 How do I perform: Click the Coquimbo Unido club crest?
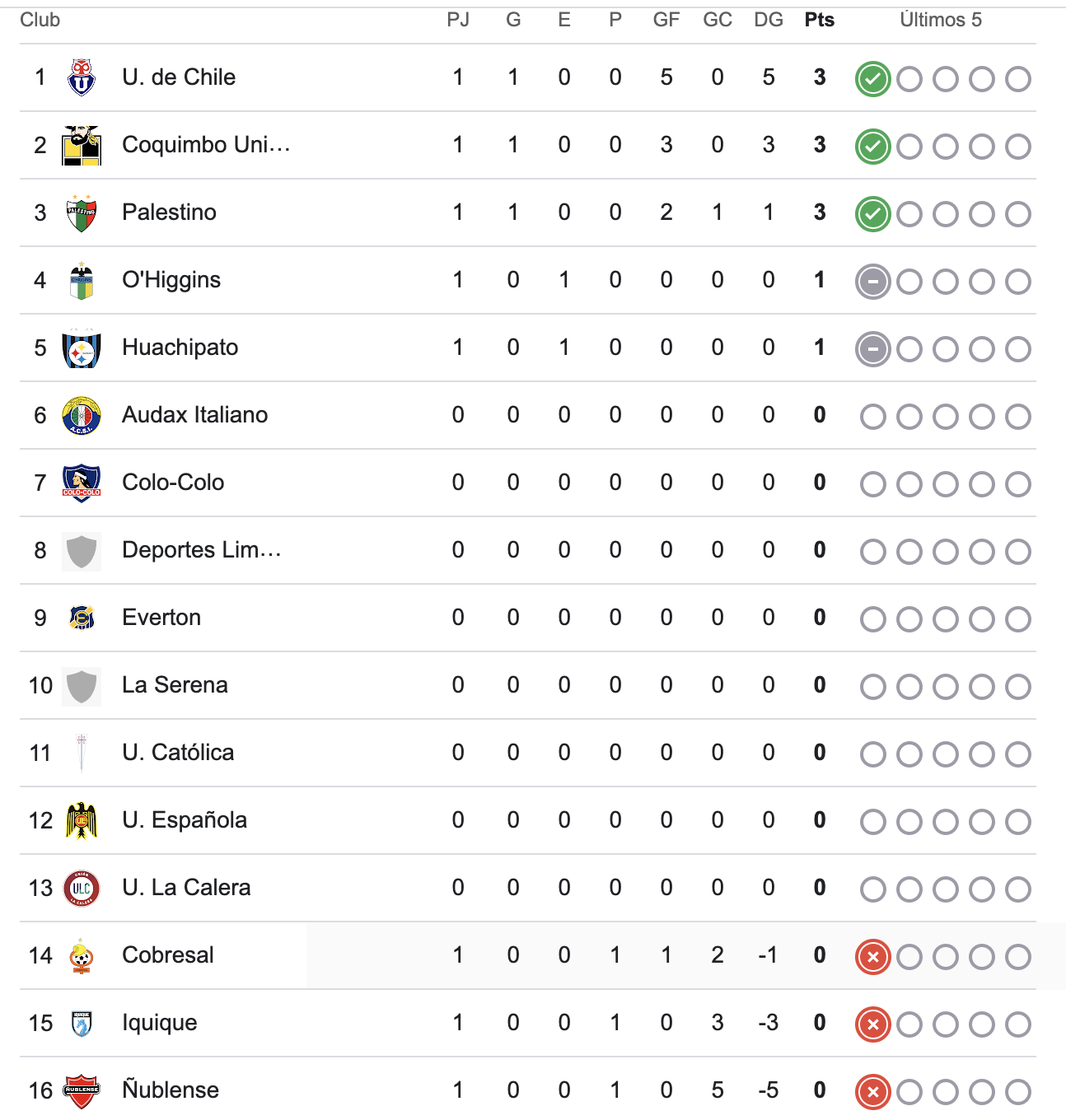click(81, 146)
